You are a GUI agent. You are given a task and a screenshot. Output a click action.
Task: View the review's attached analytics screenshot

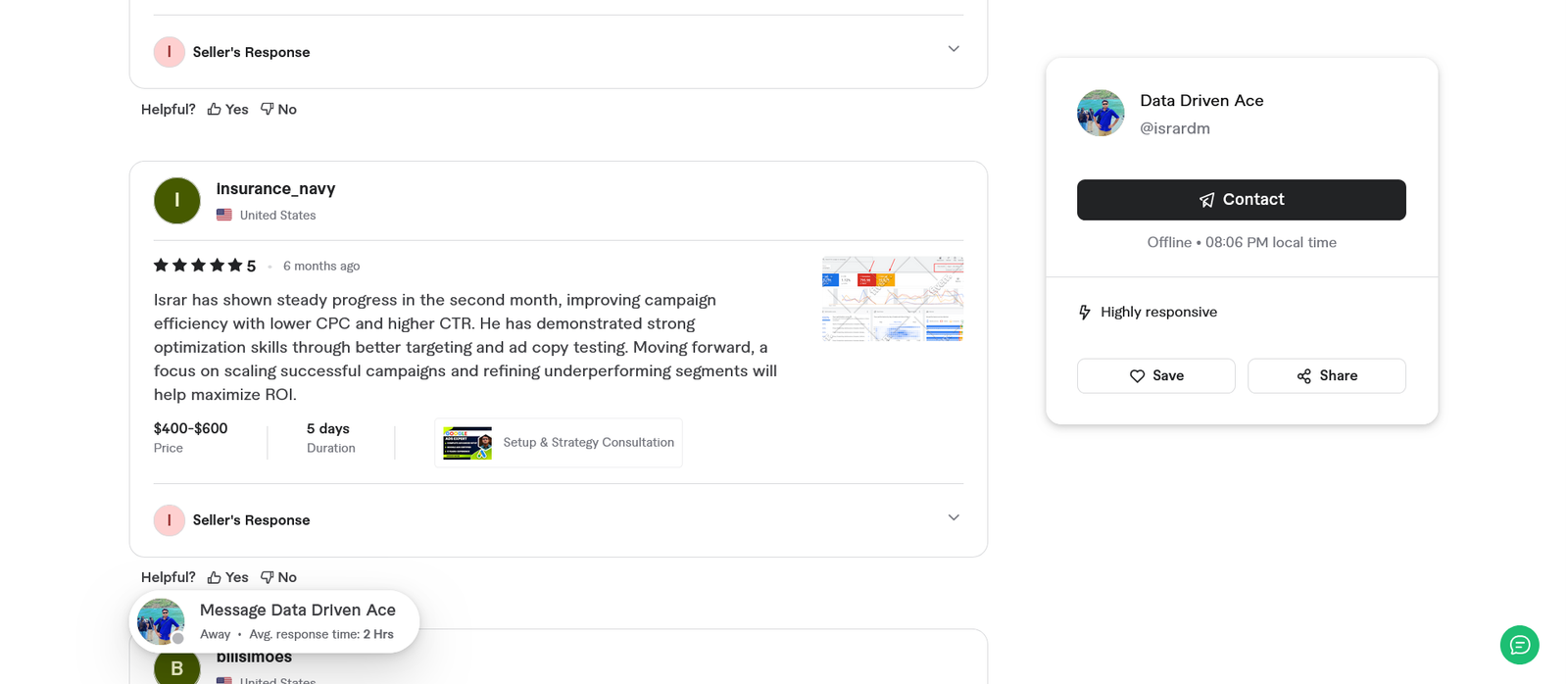[x=892, y=298]
